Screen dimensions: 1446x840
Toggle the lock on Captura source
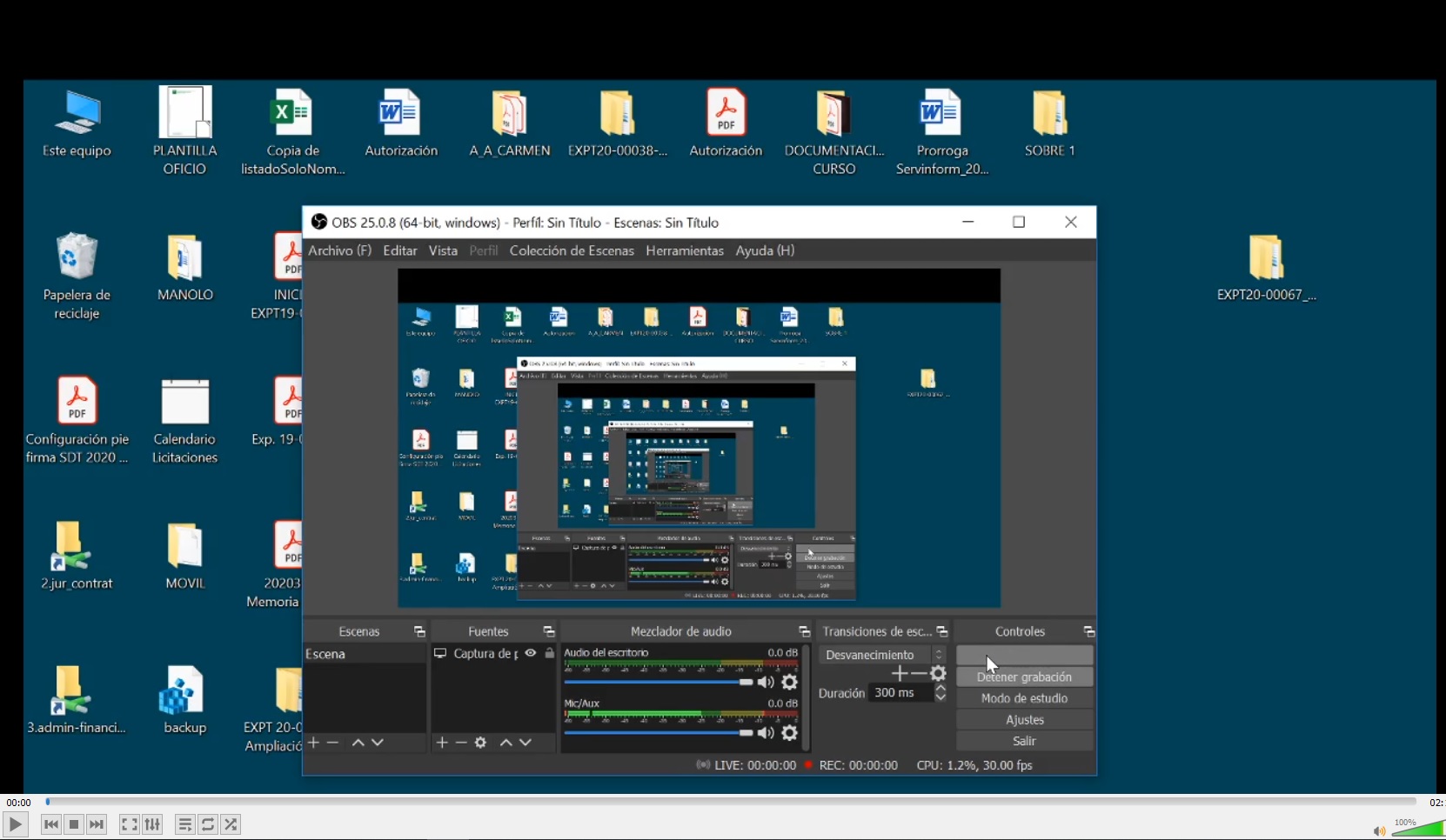(x=550, y=653)
